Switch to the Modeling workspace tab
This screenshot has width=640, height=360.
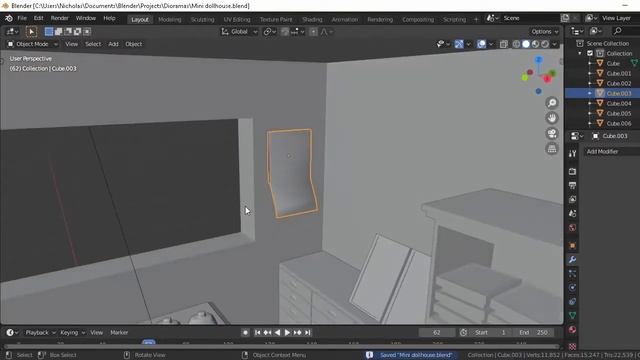(169, 19)
